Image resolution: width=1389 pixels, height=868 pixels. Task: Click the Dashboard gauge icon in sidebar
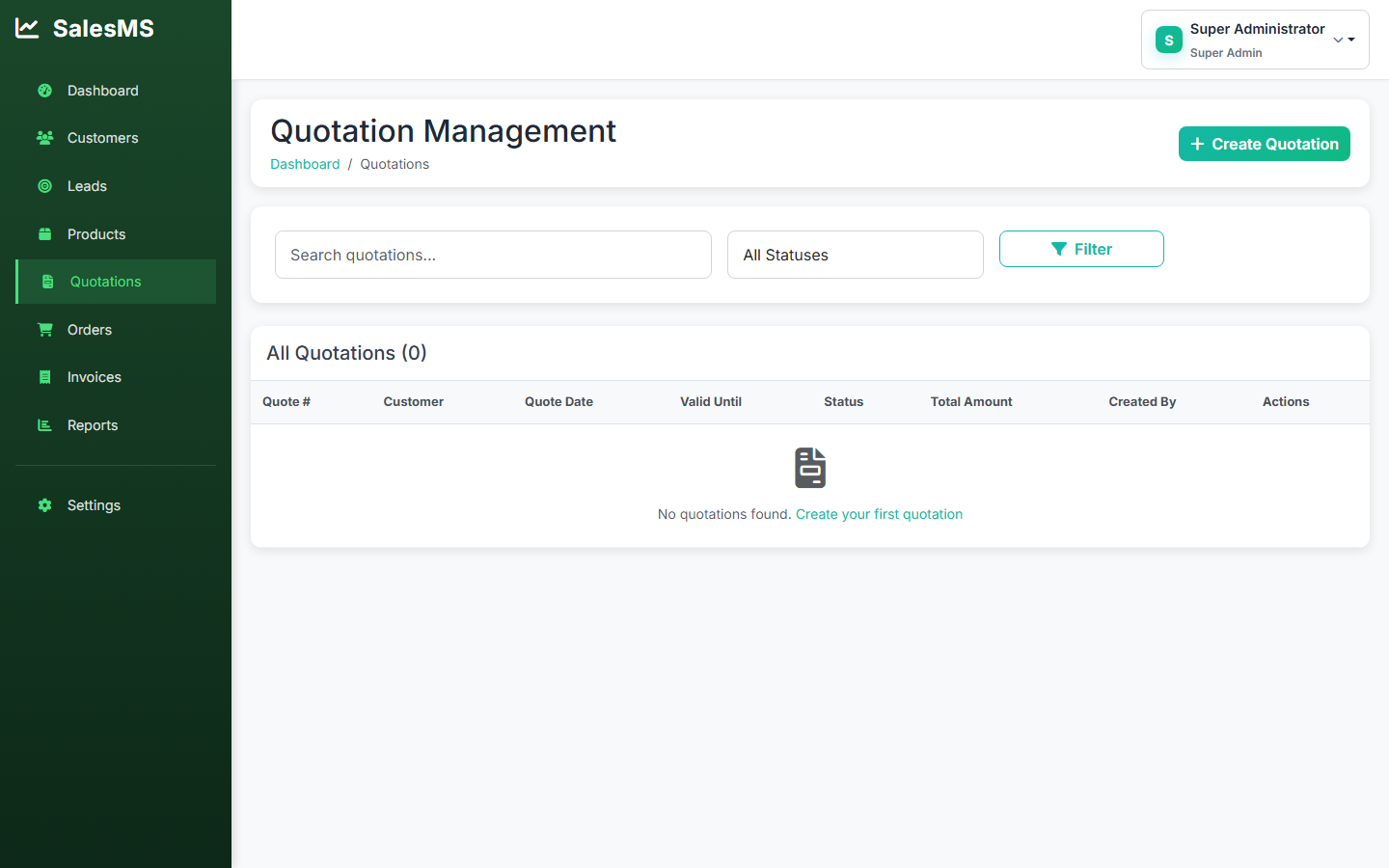tap(44, 91)
